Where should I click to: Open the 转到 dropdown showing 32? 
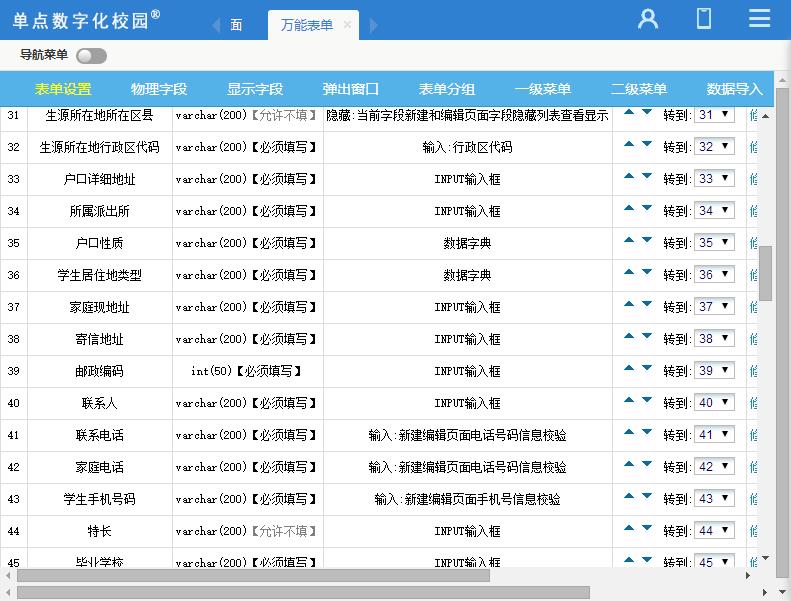pos(714,146)
